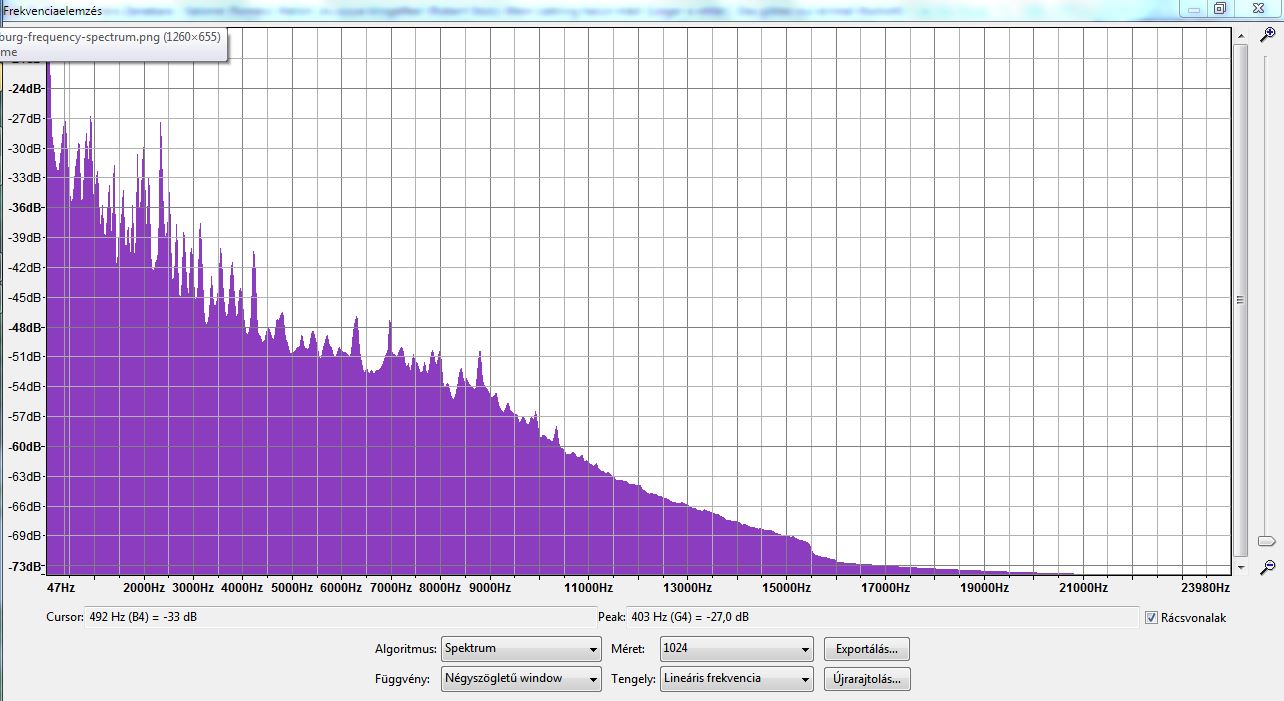Click the Algoritmus label text
The width and height of the screenshot is (1284, 701).
pyautogui.click(x=406, y=649)
